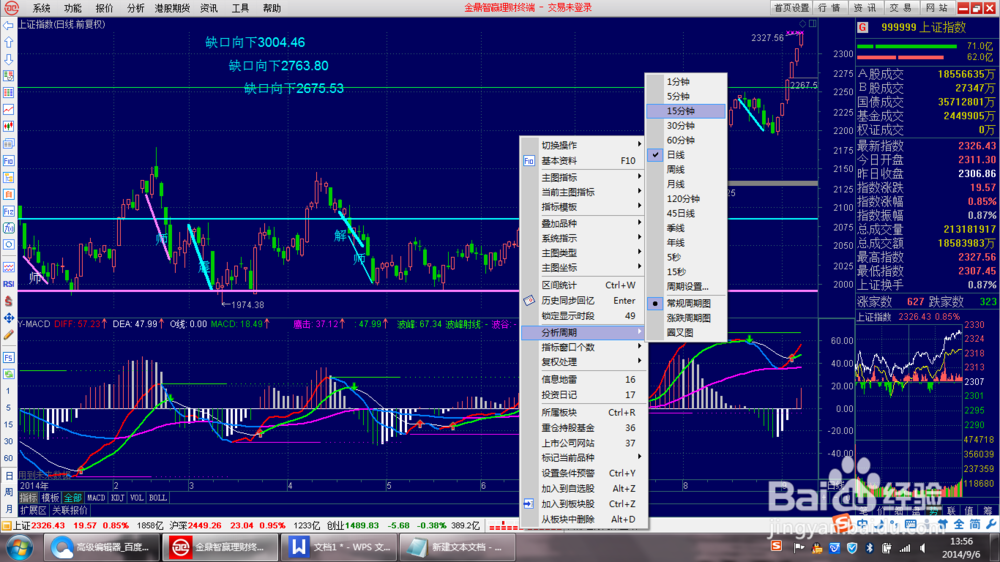Click the line trend chart sidebar icon

[x=8, y=110]
